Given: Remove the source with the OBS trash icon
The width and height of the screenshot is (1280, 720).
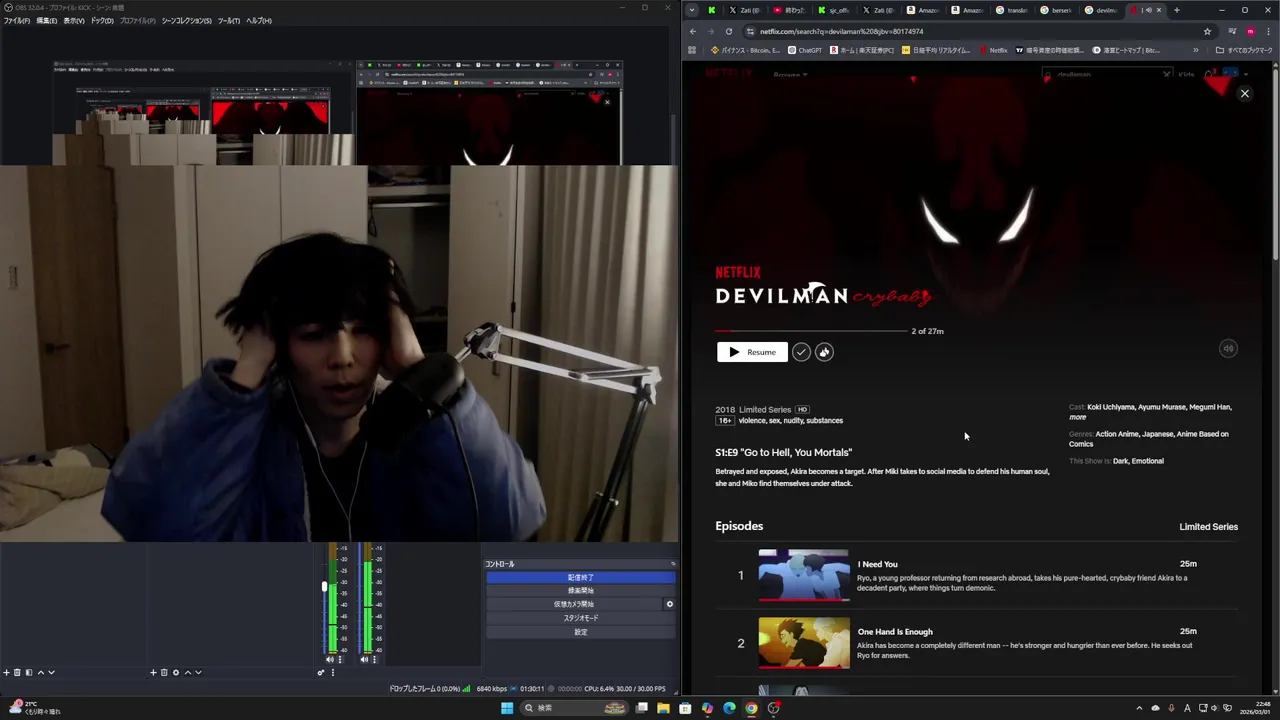Looking at the screenshot, I should click(164, 673).
